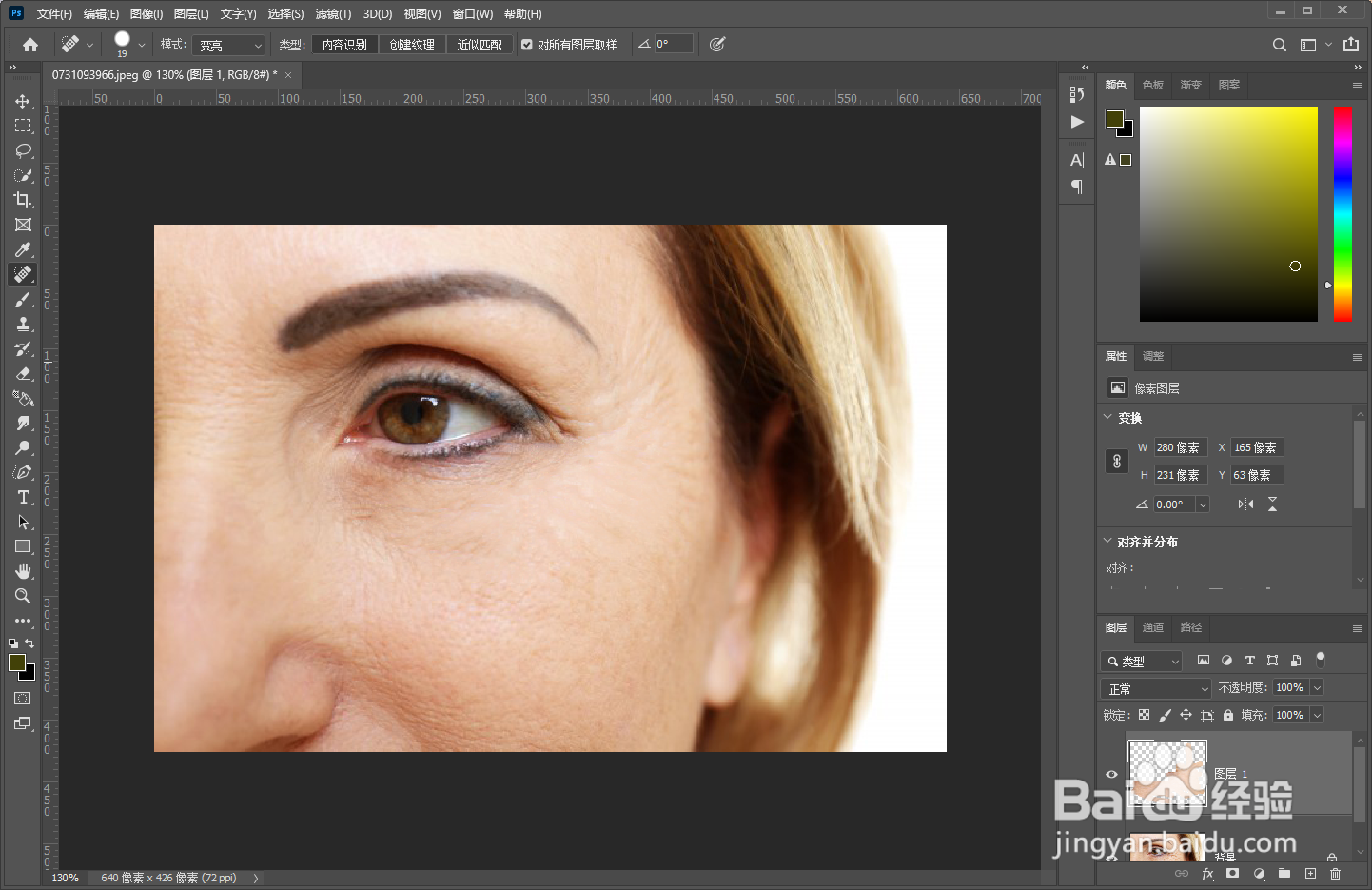Select the Pen tool
This screenshot has height=890, width=1372.
click(x=23, y=472)
